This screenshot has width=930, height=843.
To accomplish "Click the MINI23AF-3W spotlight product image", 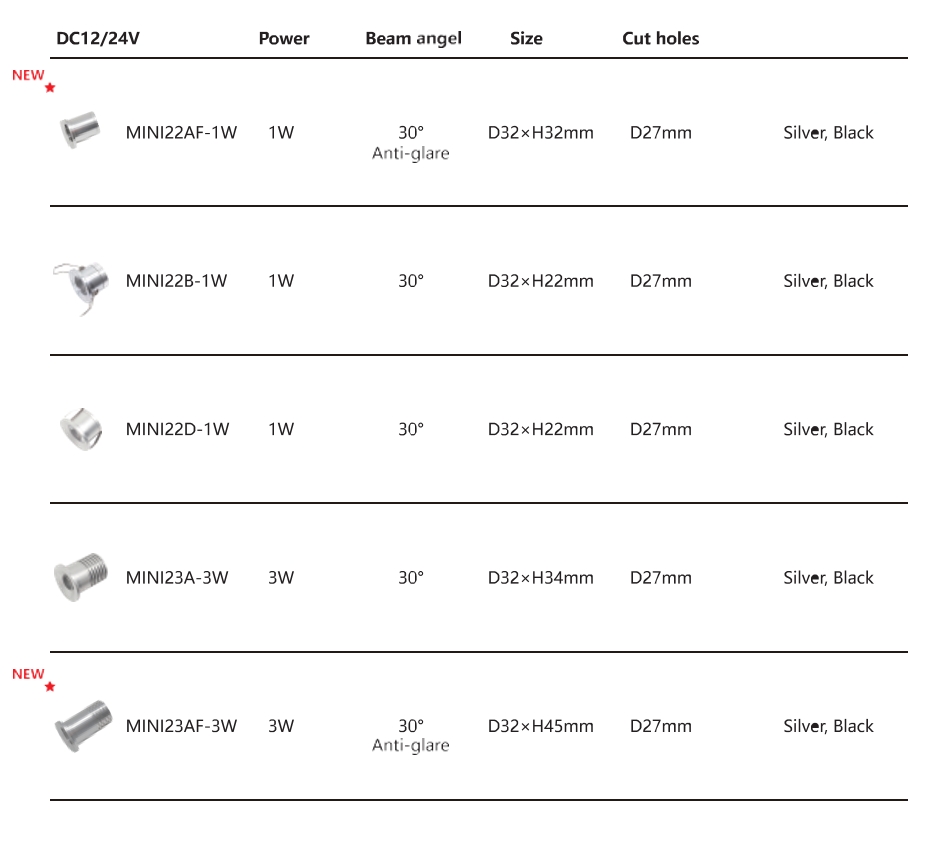I will click(x=80, y=725).
